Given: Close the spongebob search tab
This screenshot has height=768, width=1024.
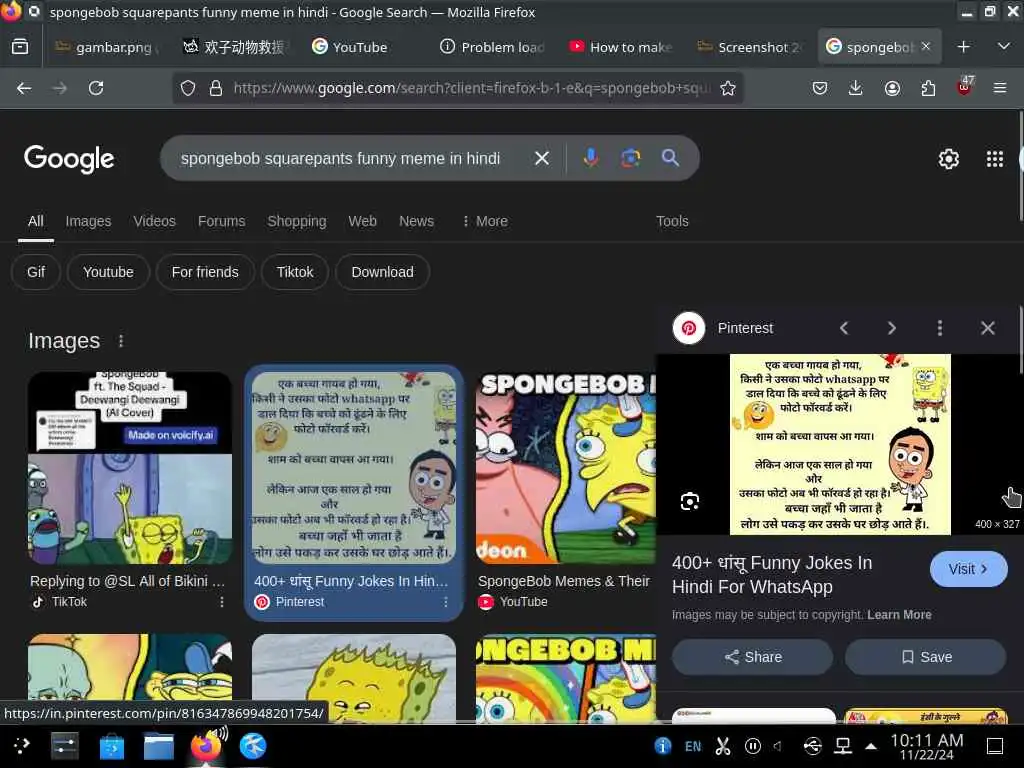Looking at the screenshot, I should (925, 46).
